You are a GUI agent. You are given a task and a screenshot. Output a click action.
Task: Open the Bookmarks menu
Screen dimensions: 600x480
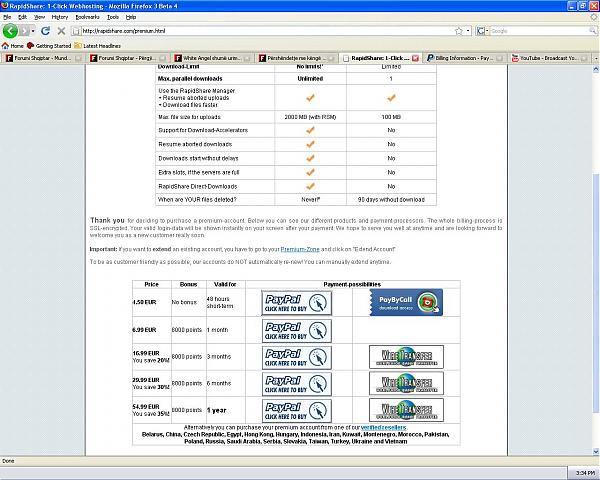tap(87, 17)
